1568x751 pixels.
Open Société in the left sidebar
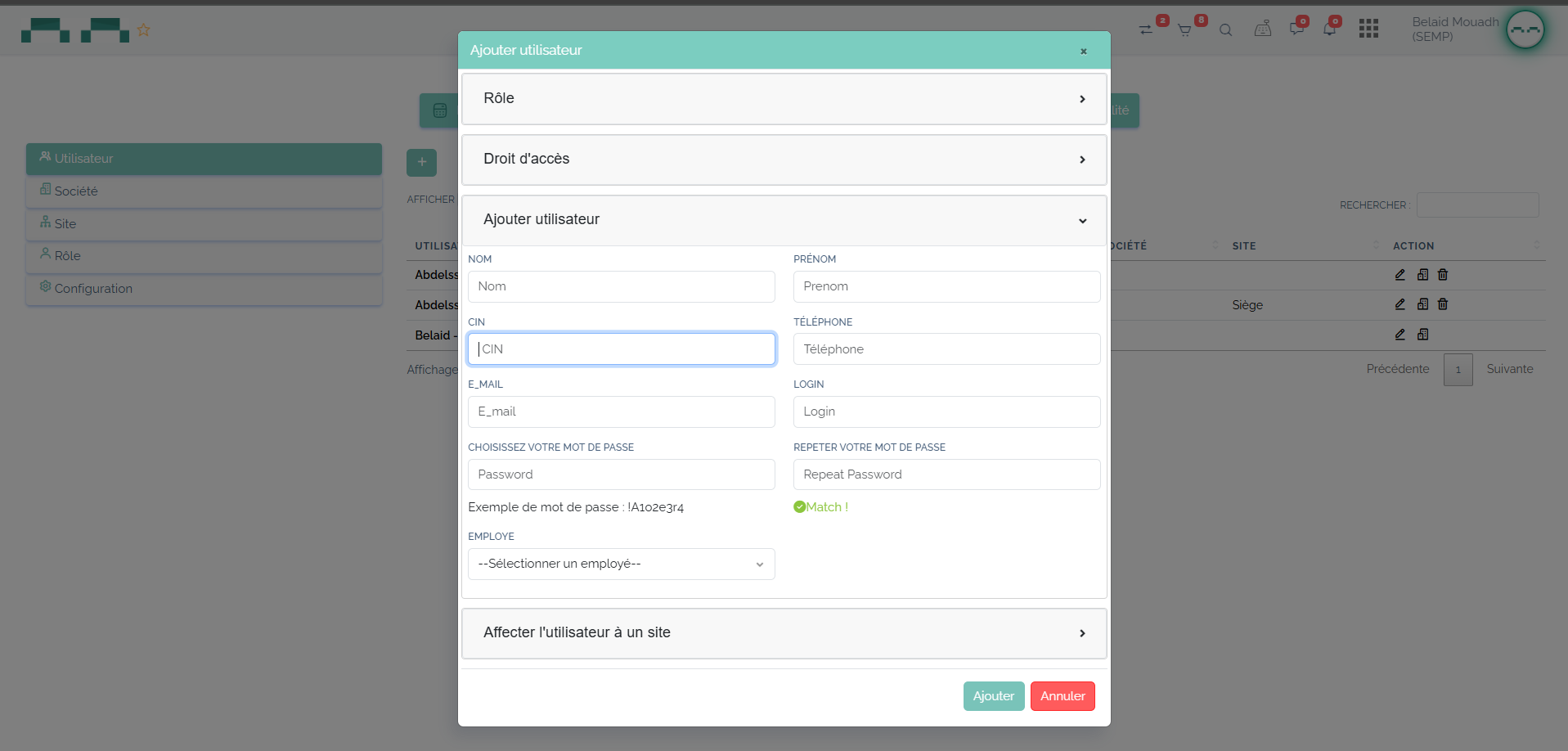click(204, 191)
